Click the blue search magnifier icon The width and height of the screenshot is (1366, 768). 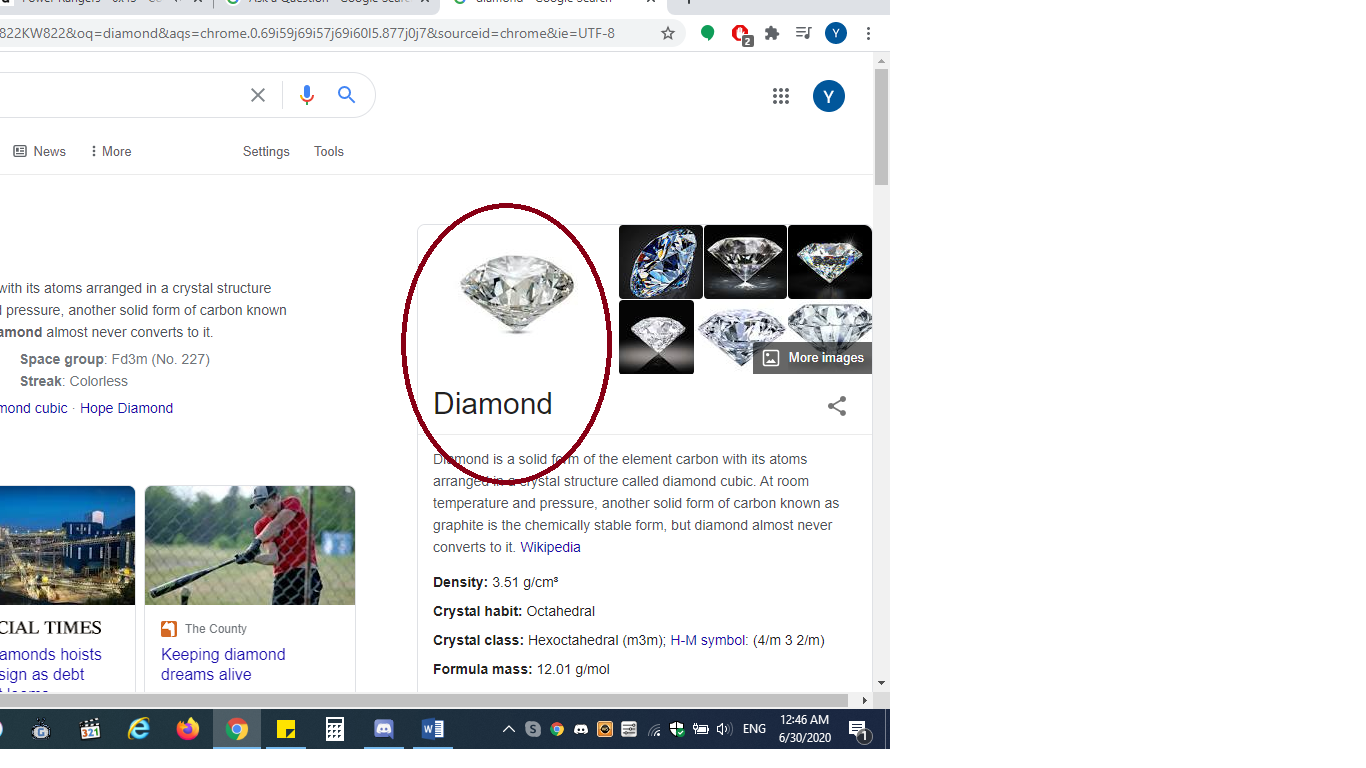[347, 95]
